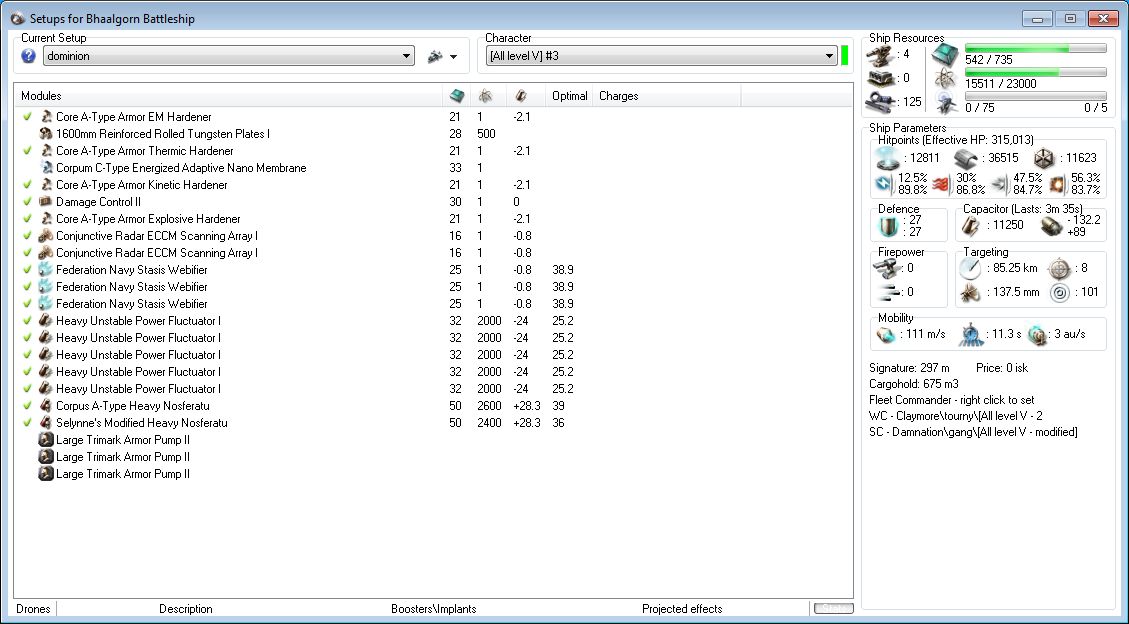1129x624 pixels.
Task: Sort by the Charges column header
Action: click(x=667, y=96)
